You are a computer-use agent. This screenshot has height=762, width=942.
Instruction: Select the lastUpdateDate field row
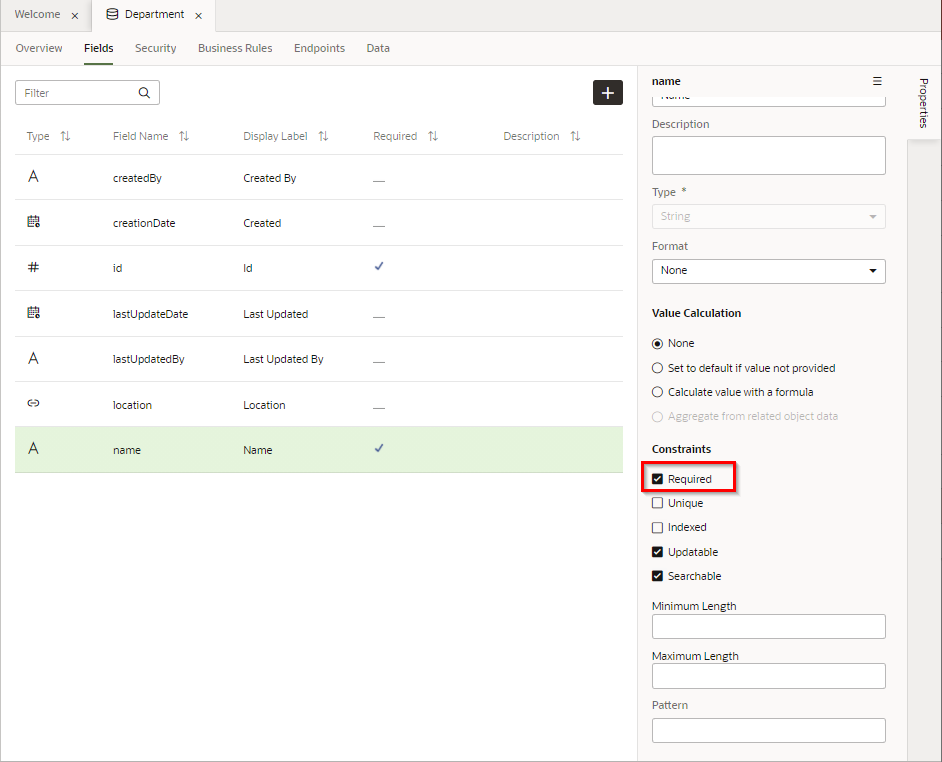(x=150, y=314)
